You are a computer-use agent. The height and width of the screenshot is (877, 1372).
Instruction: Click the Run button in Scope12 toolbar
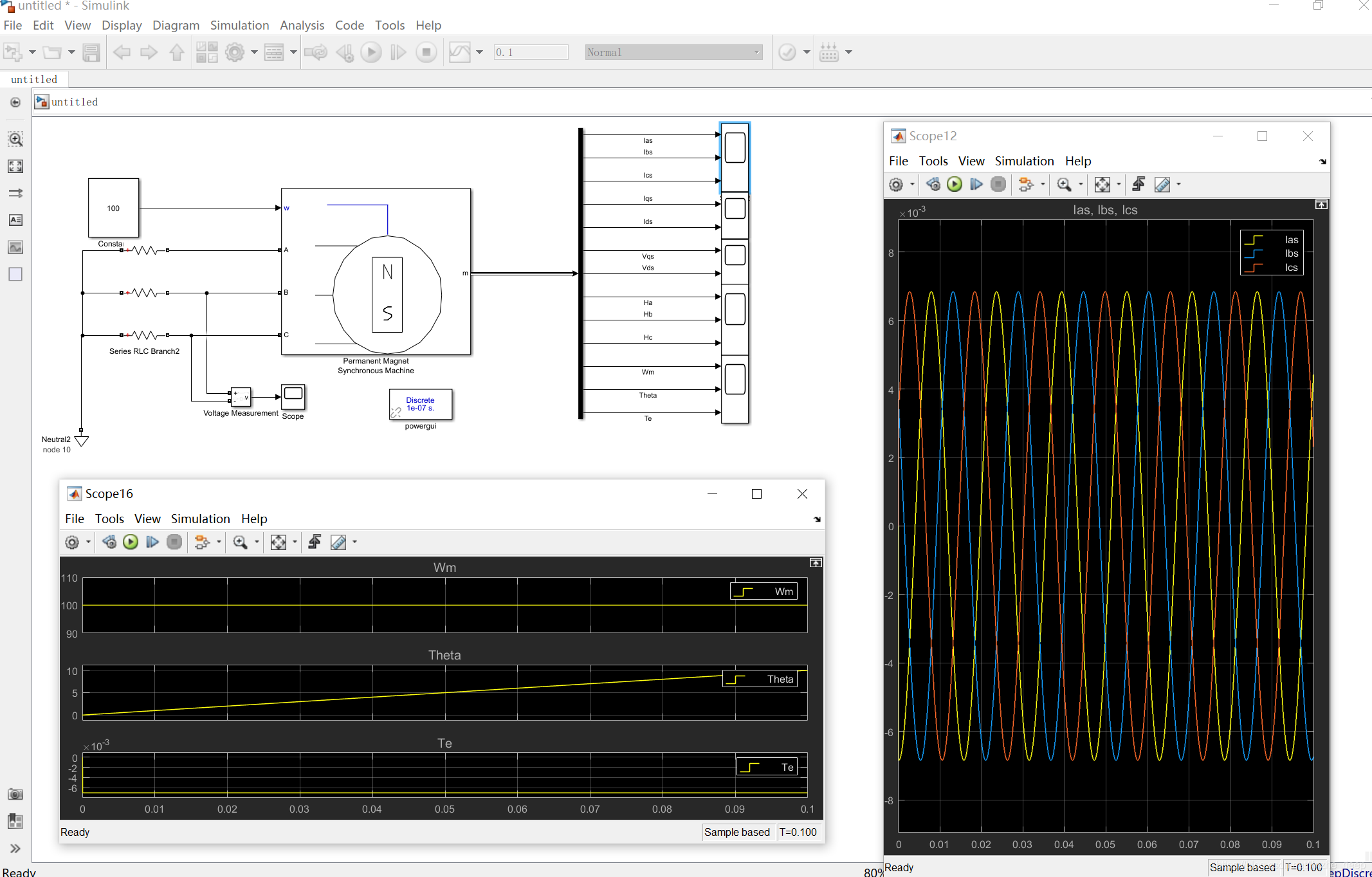point(955,184)
